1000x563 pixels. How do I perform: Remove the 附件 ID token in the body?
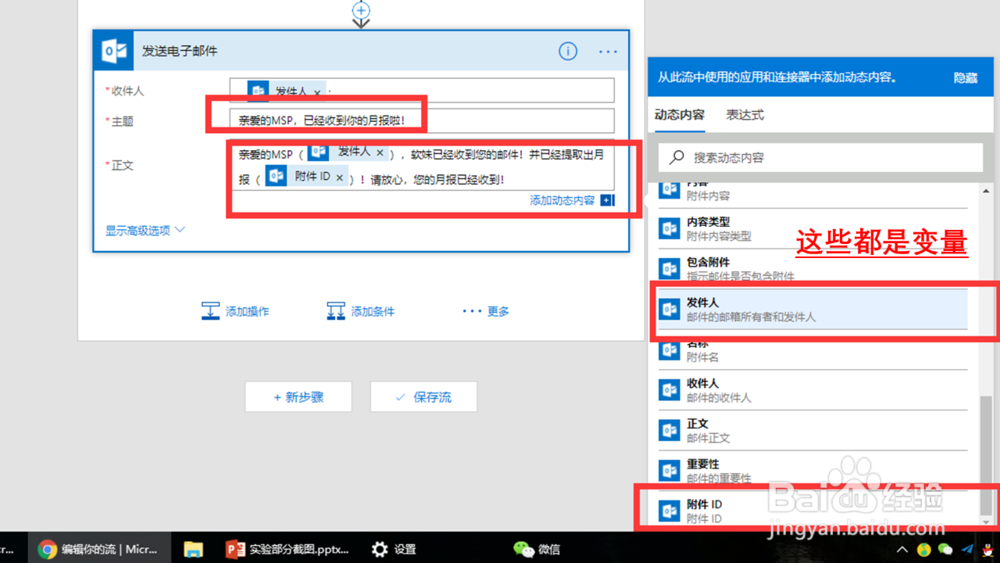339,178
